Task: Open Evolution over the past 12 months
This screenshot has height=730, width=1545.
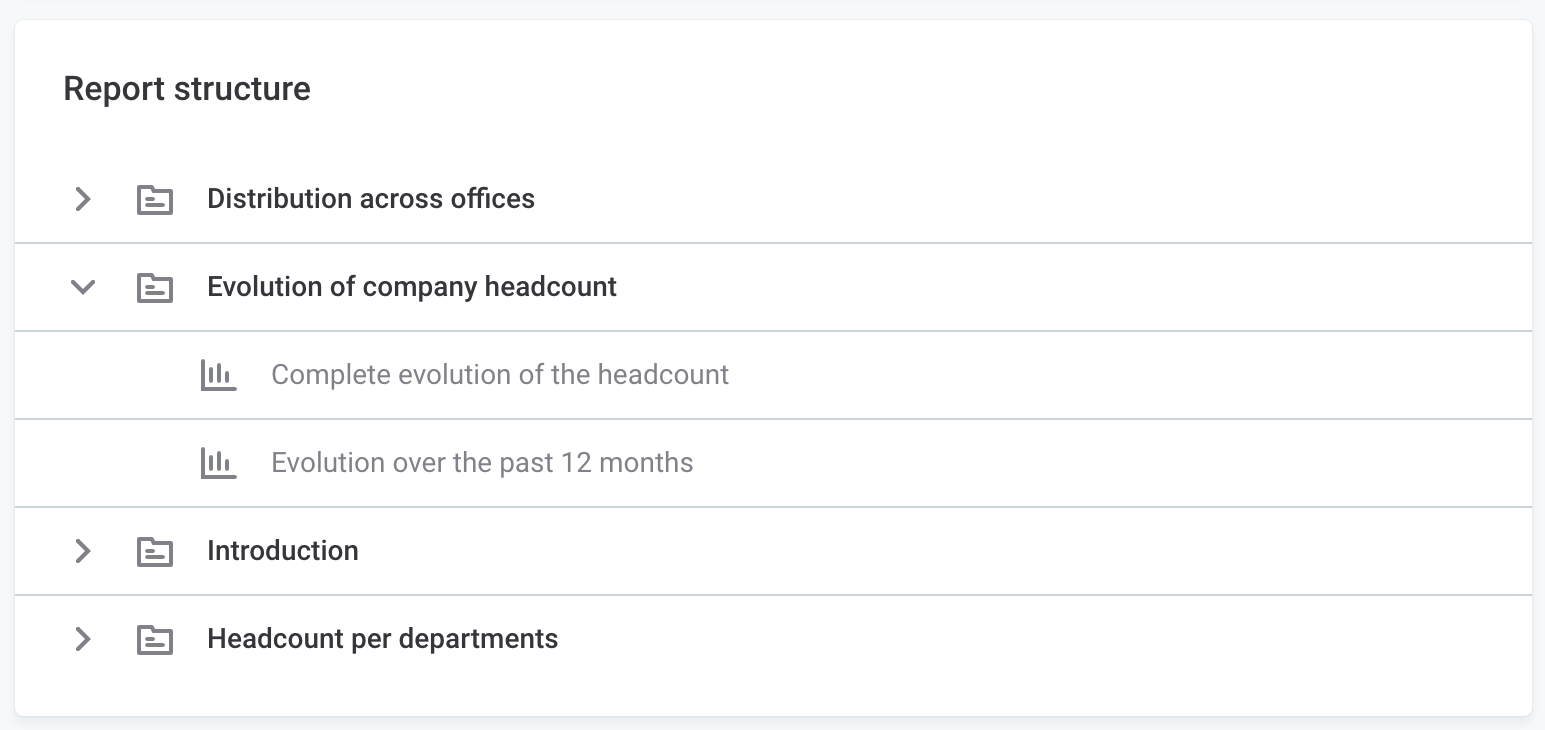Action: coord(482,463)
